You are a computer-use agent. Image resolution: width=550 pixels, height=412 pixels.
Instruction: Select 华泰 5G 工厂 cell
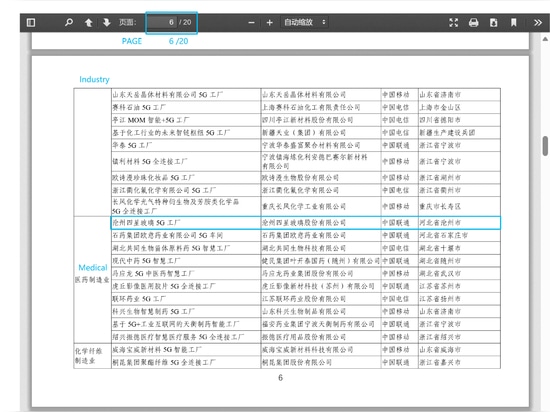click(186, 146)
